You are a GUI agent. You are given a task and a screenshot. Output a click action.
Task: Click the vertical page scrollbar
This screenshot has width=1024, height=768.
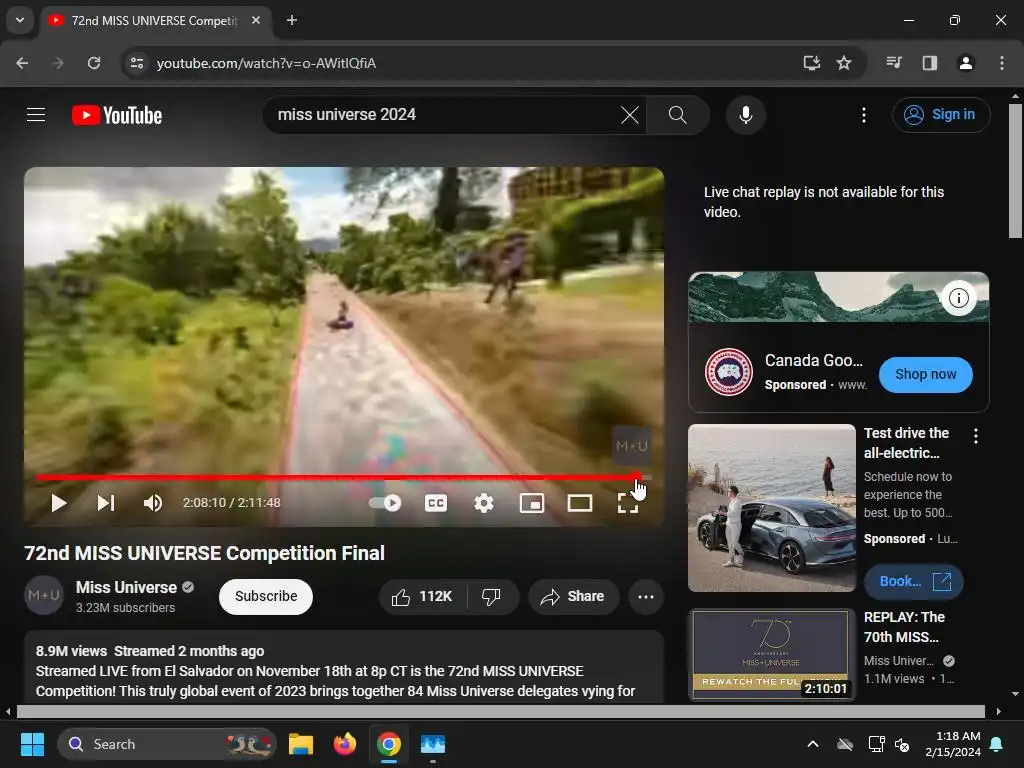(1015, 171)
